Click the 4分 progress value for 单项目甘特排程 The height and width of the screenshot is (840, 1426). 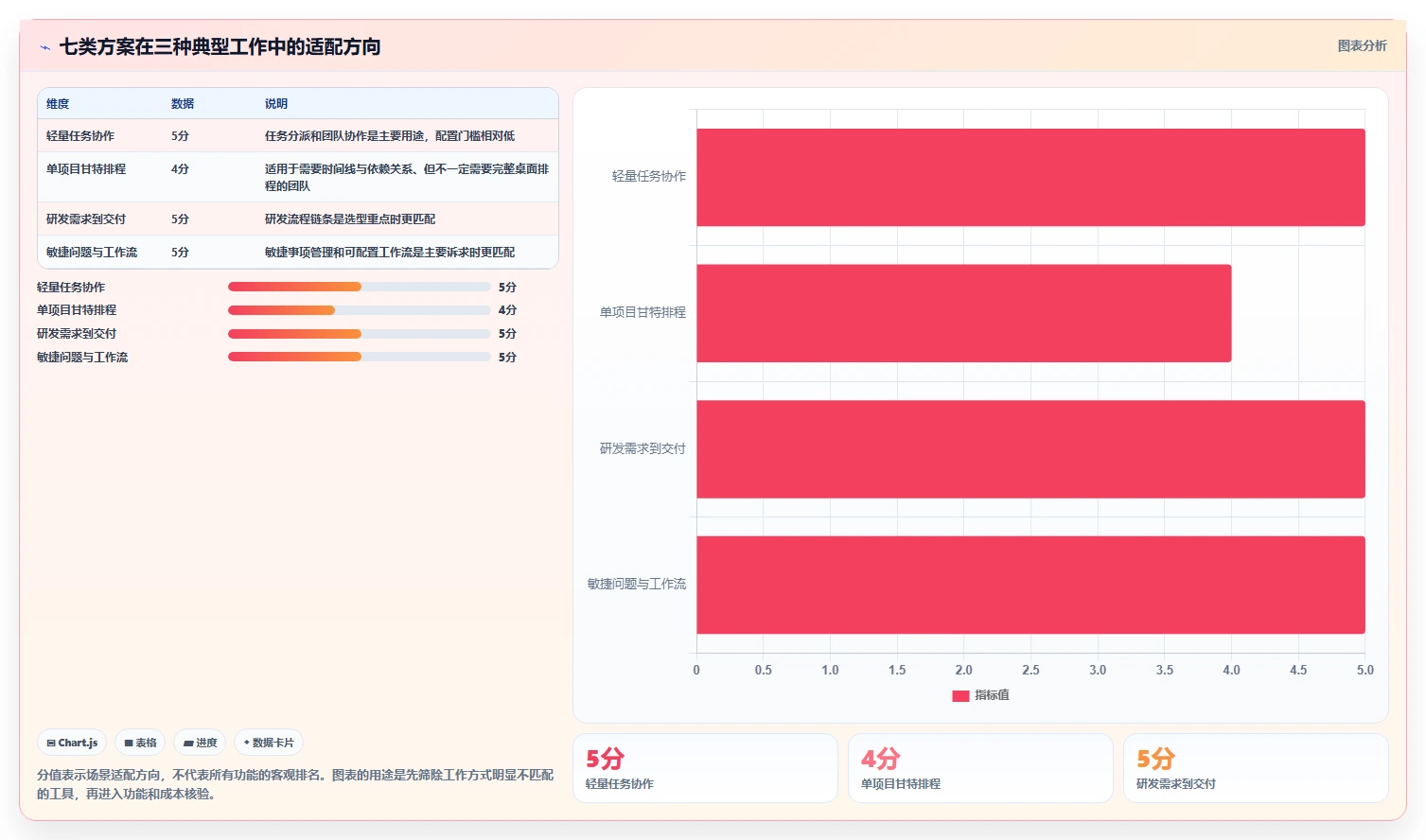coord(507,310)
